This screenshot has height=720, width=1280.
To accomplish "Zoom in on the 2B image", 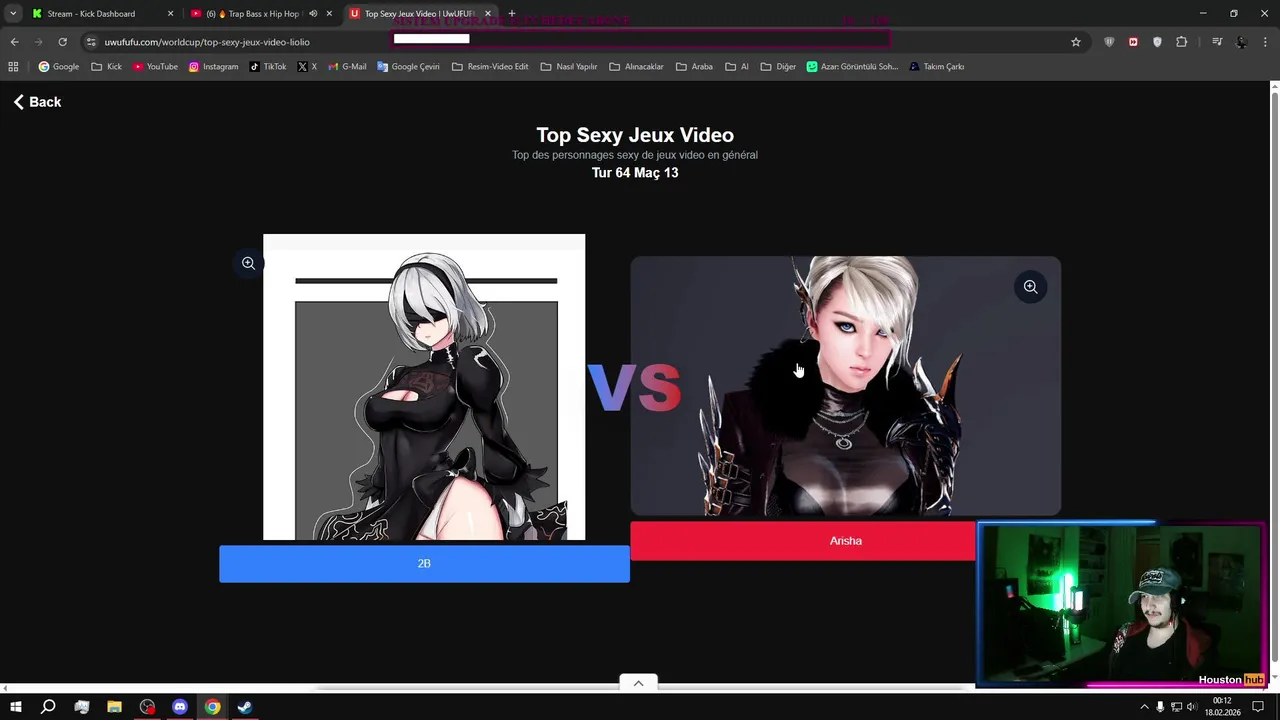I will coord(248,263).
